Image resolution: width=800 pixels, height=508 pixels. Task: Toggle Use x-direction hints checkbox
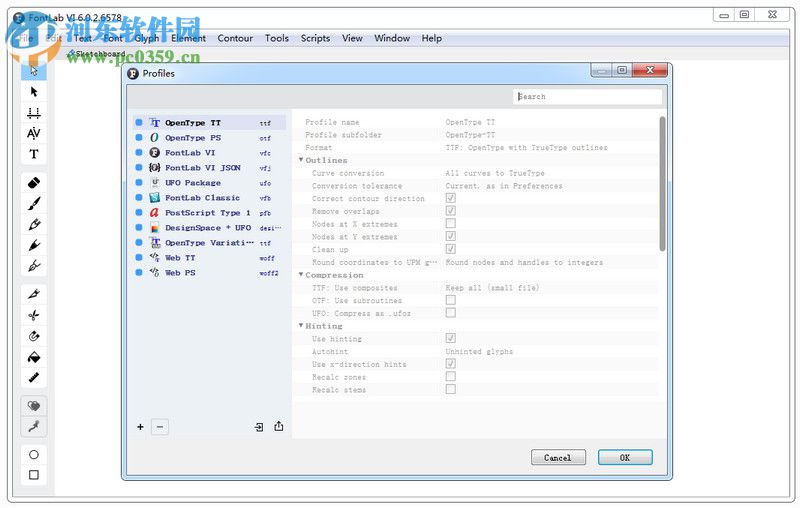click(x=451, y=364)
